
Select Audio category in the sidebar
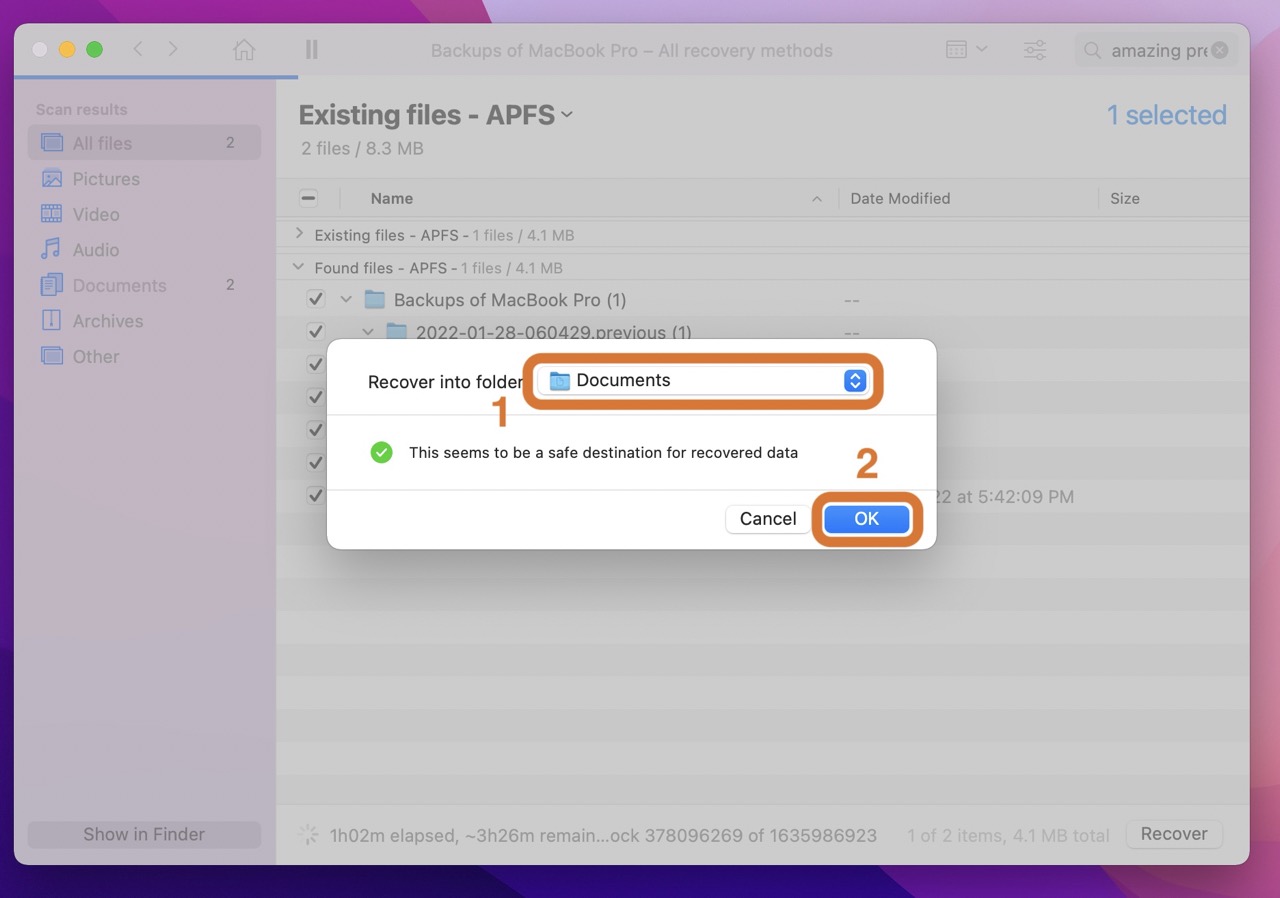click(144, 250)
